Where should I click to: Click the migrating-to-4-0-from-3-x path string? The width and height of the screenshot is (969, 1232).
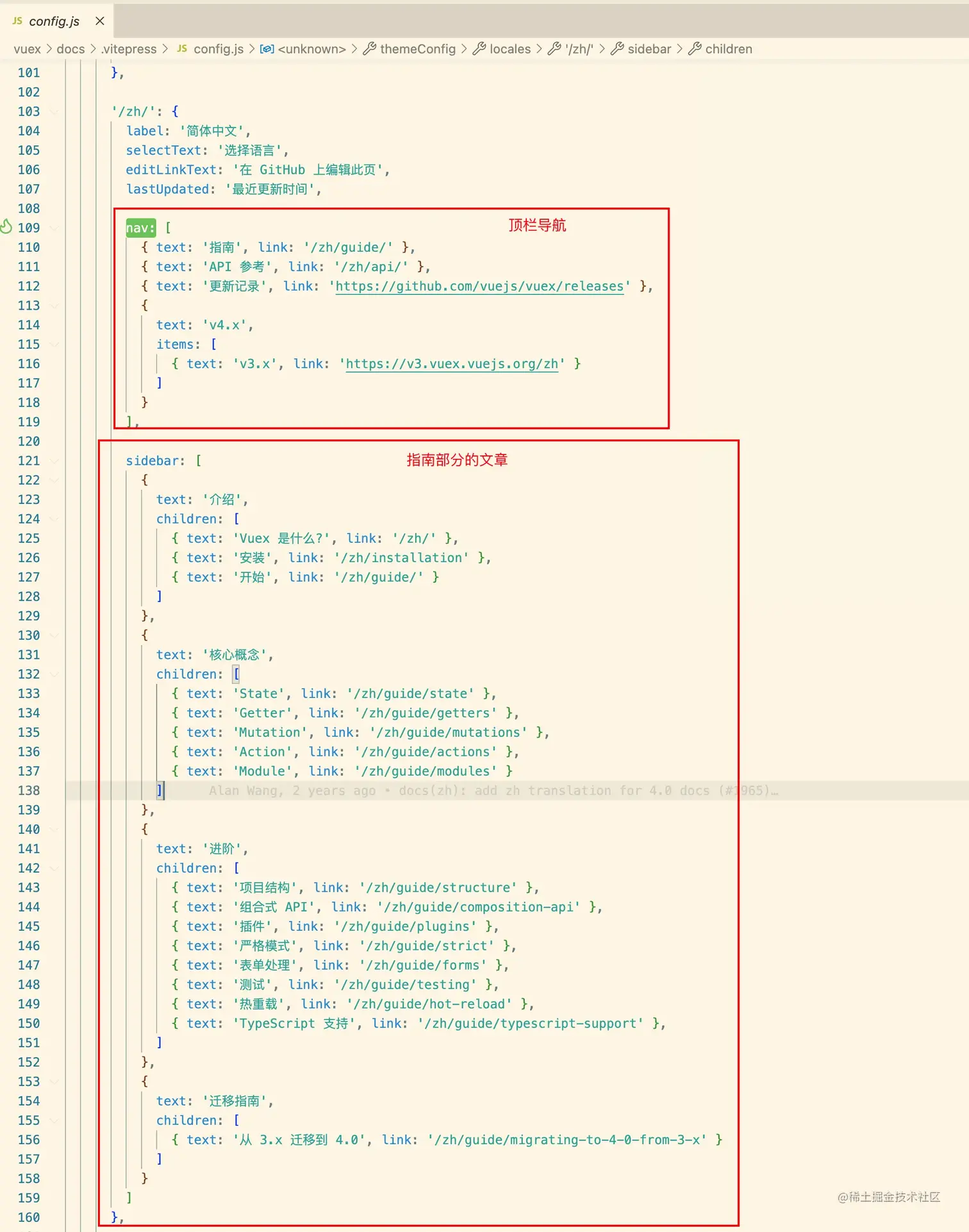pyautogui.click(x=567, y=1140)
